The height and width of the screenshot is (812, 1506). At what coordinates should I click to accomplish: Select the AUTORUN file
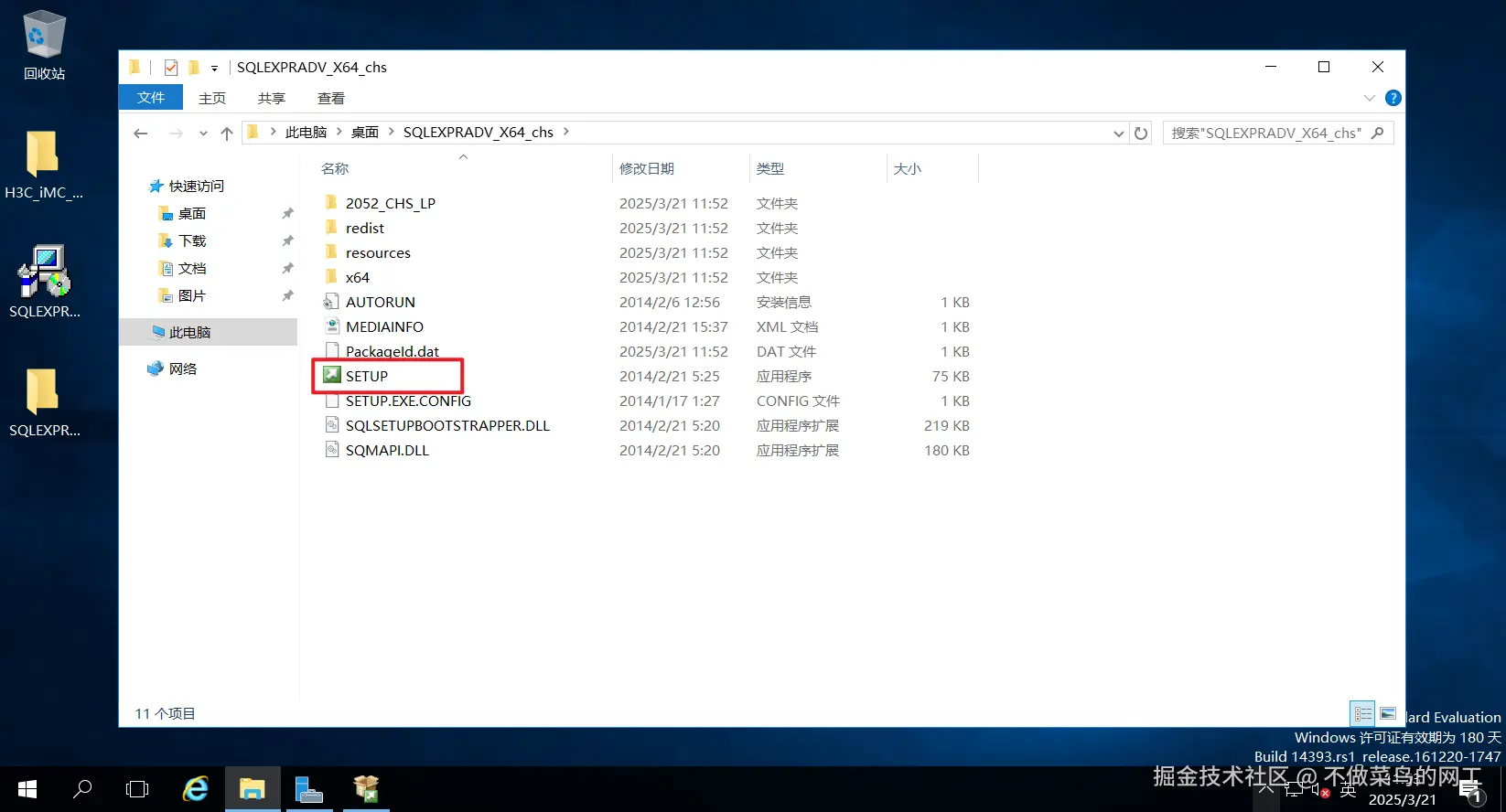(381, 302)
